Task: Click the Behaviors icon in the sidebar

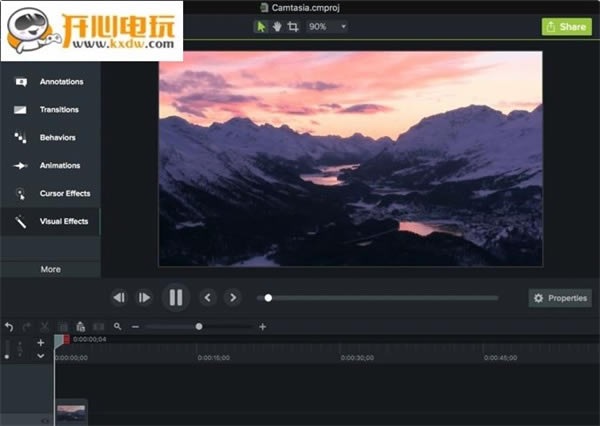Action: point(20,138)
